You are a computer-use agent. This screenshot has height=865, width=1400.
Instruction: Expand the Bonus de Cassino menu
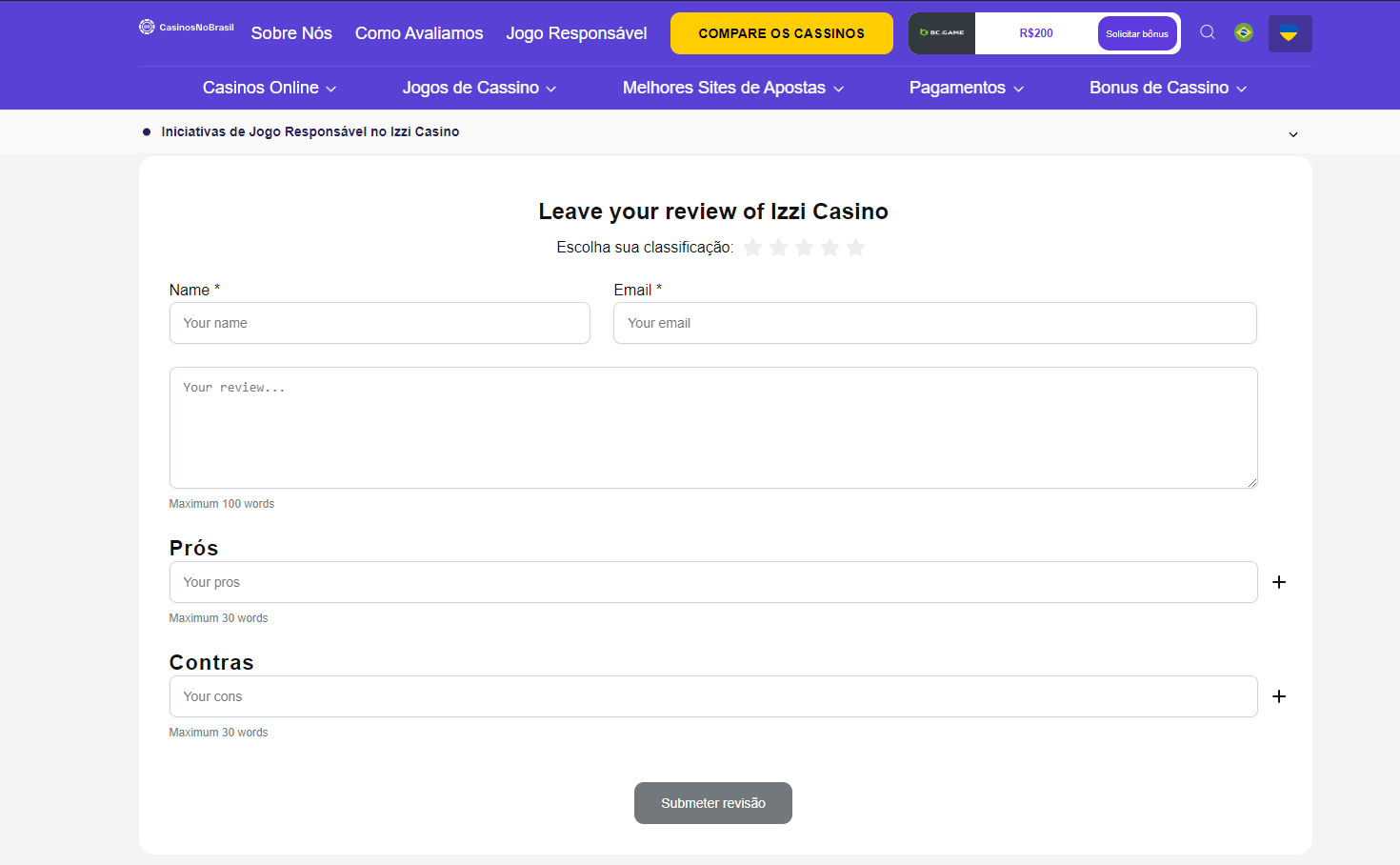(1169, 88)
